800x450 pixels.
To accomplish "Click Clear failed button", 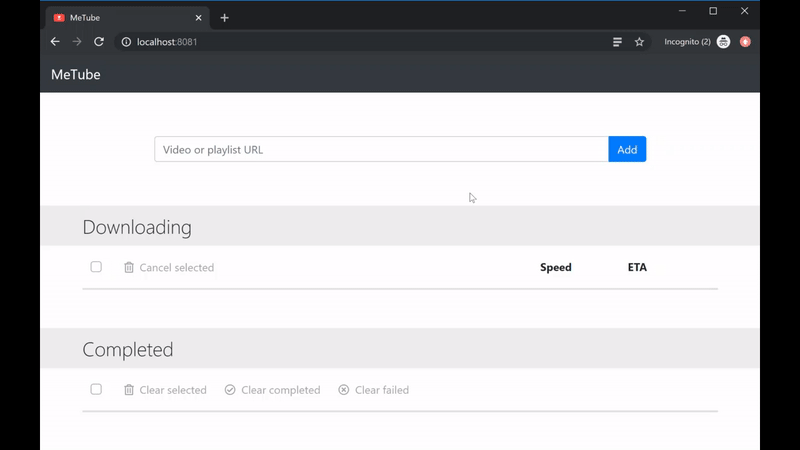I will coord(373,390).
